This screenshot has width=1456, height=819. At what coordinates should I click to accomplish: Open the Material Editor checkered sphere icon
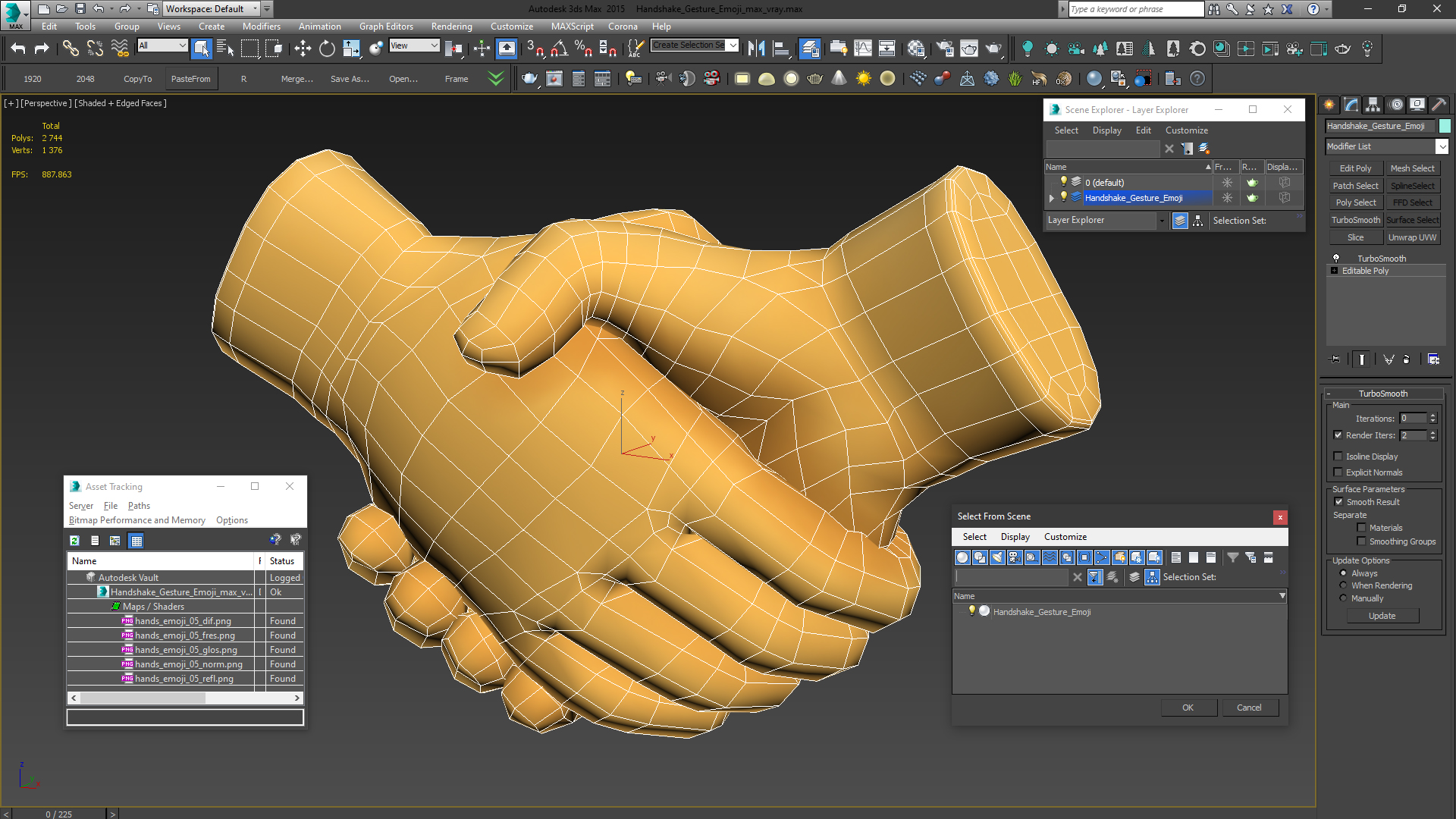(916, 49)
